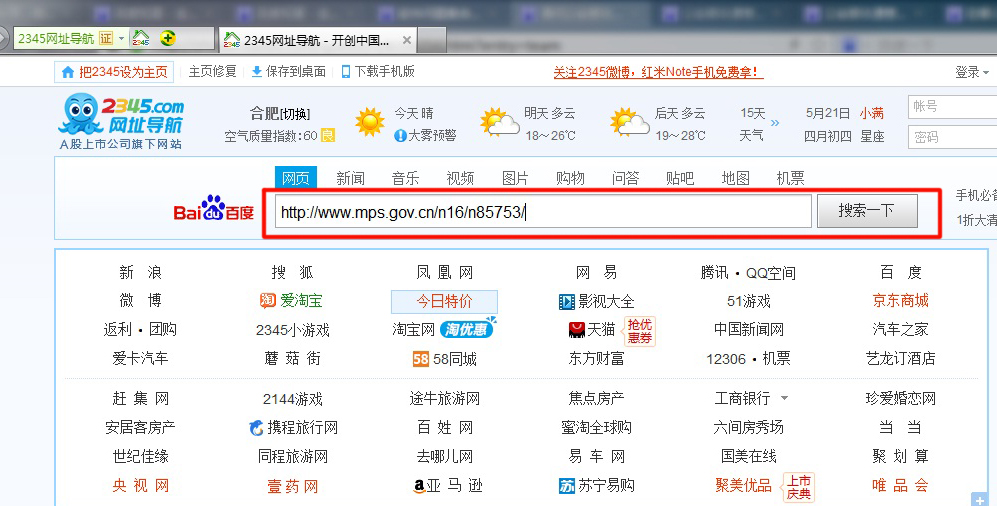
Task: Open the 途牛旅游网 link
Action: pos(444,399)
